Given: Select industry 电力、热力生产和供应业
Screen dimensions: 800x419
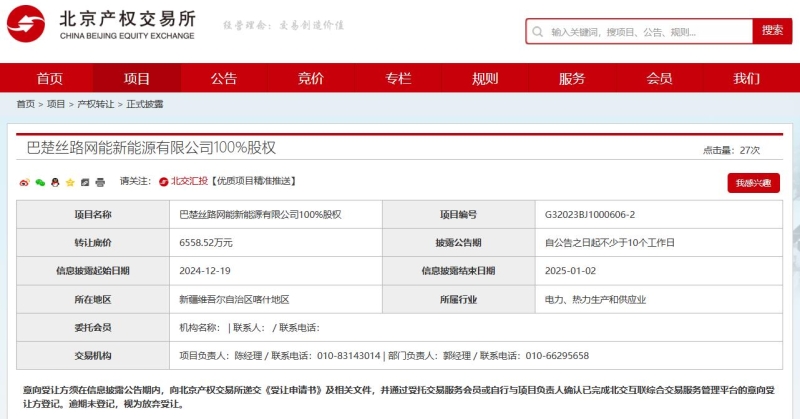Looking at the screenshot, I should [x=595, y=299].
